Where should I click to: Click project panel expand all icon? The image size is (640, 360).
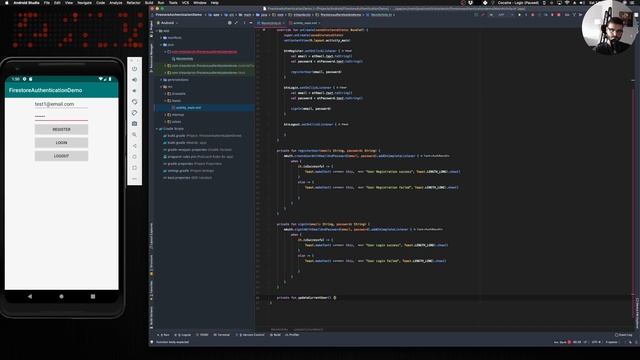[236, 23]
